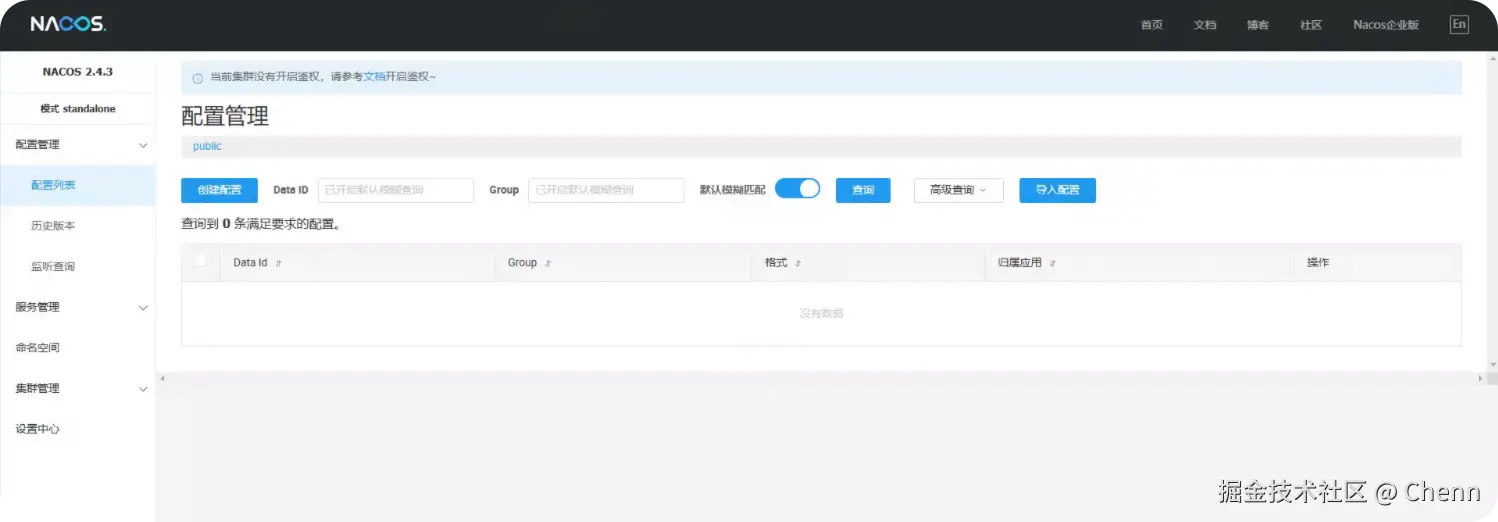Focus the Group search field

(606, 190)
